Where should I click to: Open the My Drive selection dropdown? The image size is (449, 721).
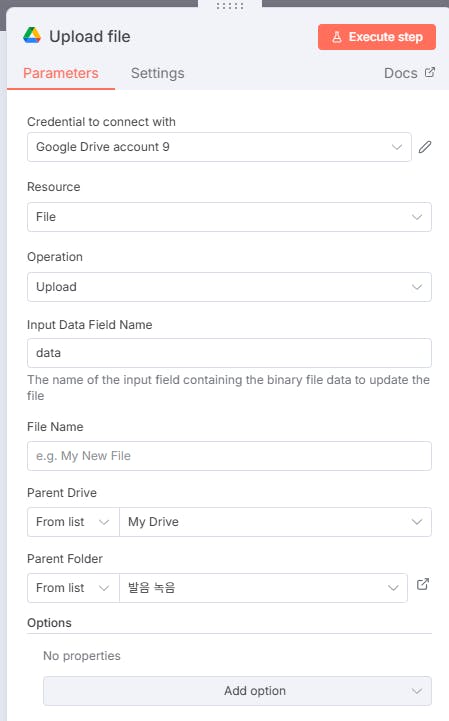pyautogui.click(x=275, y=522)
